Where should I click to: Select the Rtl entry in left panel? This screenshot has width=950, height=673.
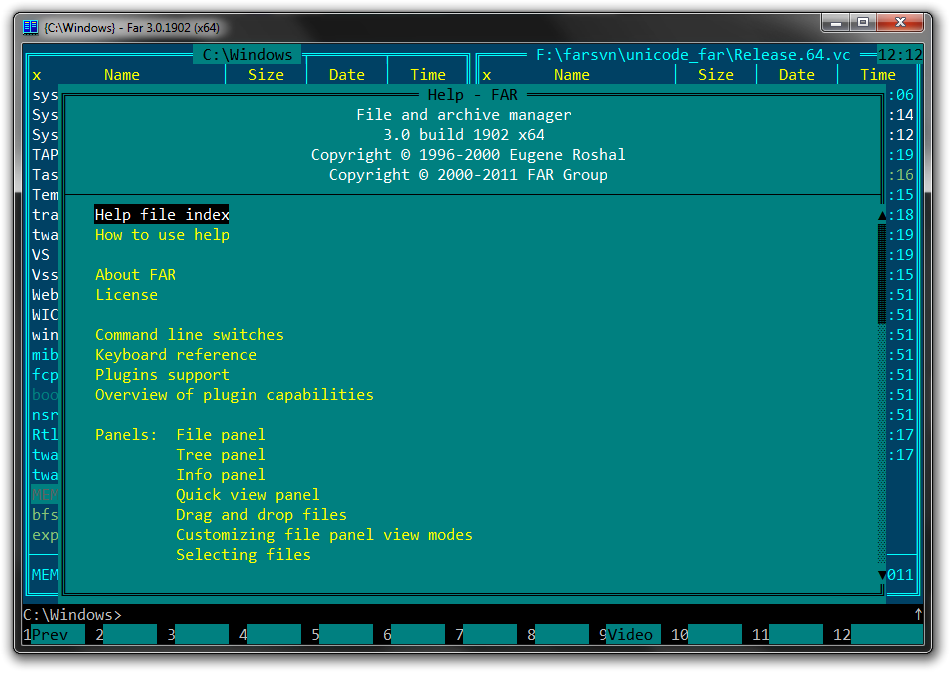[45, 434]
